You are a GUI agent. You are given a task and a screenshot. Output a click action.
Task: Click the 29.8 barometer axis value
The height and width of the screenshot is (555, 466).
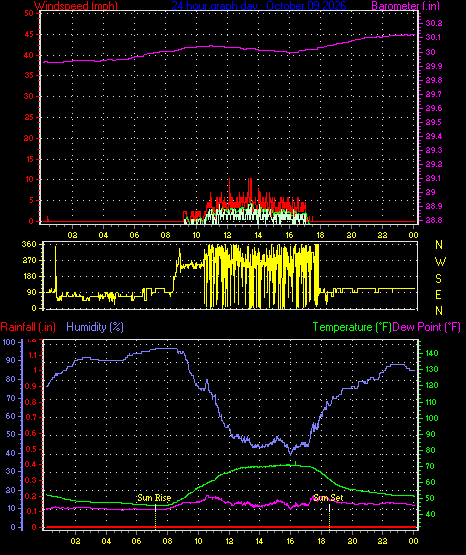pos(434,80)
